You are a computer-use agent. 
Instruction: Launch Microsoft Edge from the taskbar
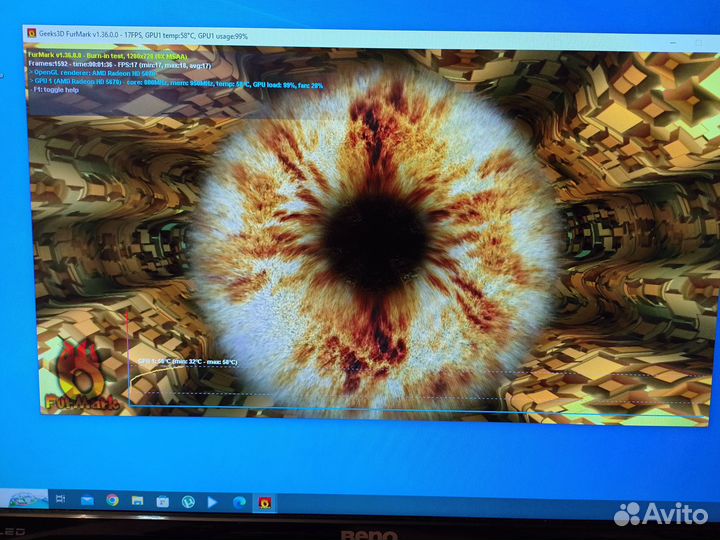tap(239, 501)
